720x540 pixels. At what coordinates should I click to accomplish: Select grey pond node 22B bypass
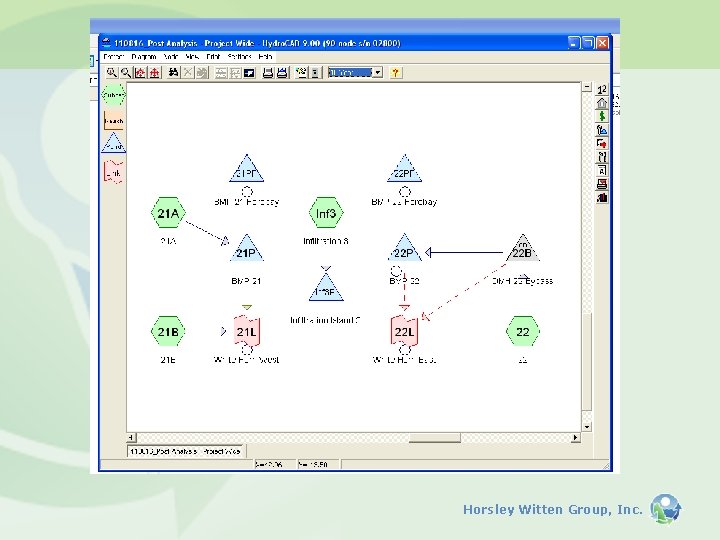523,249
